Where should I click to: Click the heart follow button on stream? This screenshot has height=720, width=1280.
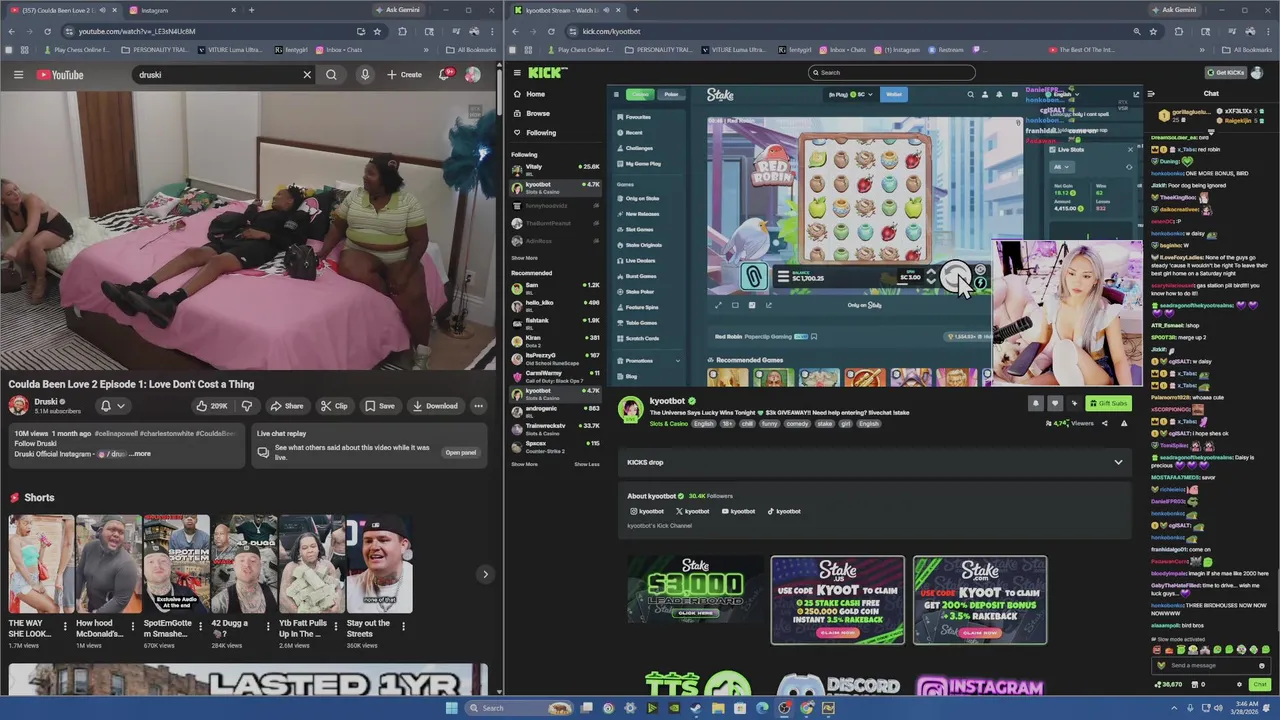pyautogui.click(x=1054, y=403)
